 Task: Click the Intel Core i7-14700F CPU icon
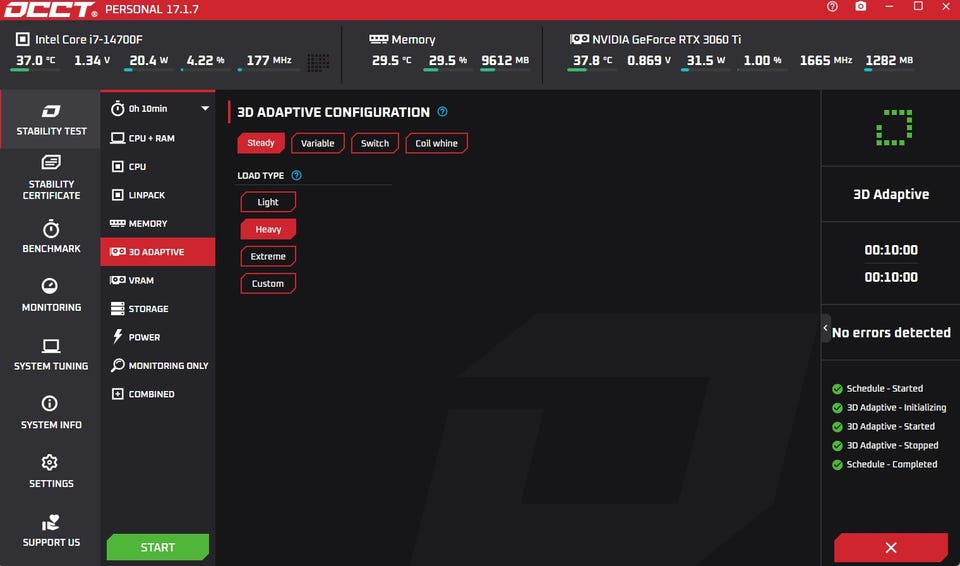(x=23, y=40)
